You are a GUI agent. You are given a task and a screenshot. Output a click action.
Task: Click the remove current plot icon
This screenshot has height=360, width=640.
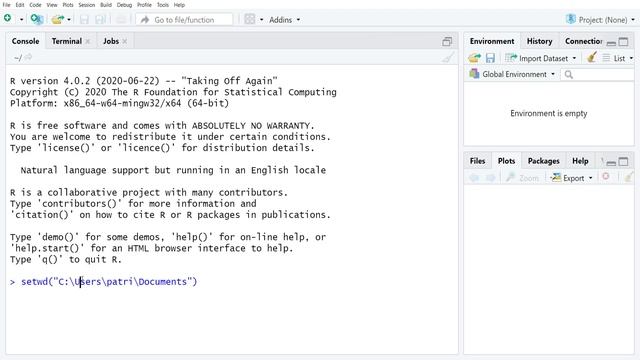[606, 176]
